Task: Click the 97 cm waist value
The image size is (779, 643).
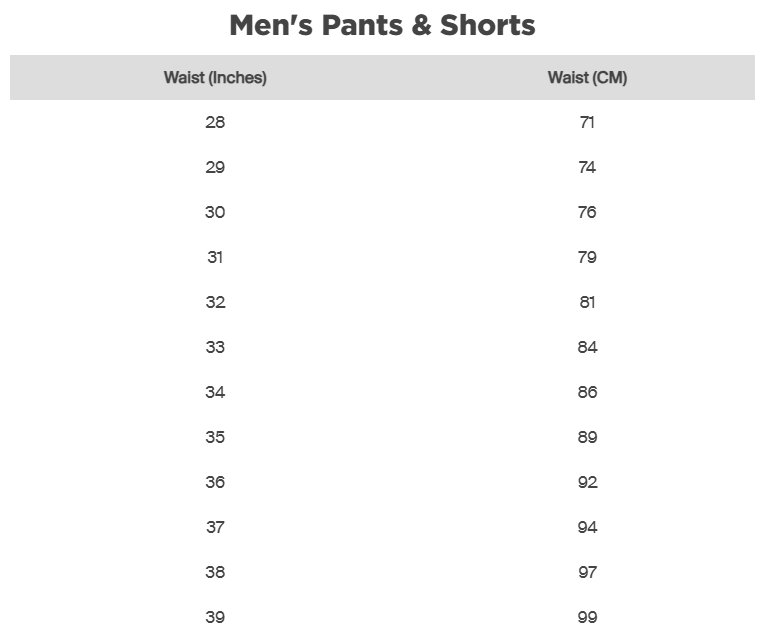Action: click(x=587, y=572)
